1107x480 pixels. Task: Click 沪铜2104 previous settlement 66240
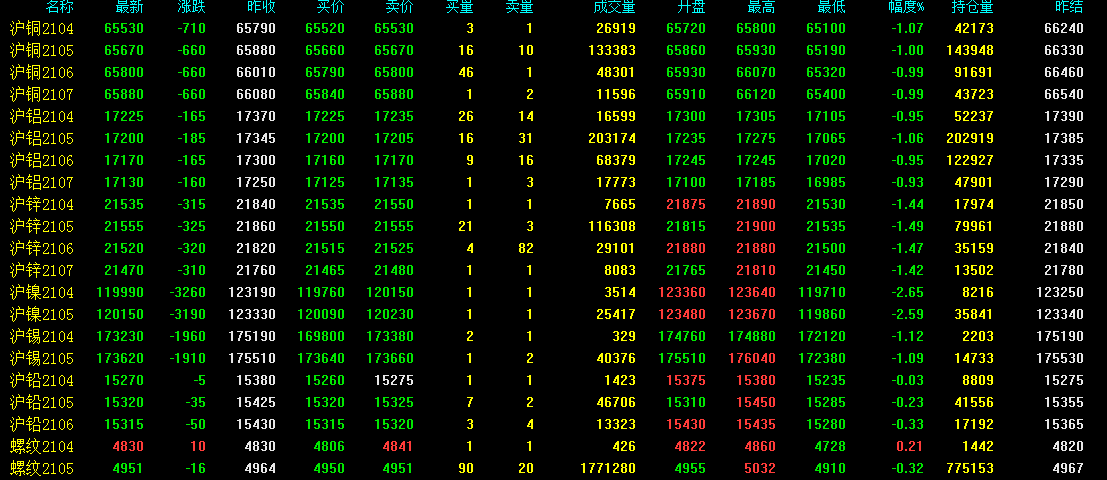click(1064, 29)
